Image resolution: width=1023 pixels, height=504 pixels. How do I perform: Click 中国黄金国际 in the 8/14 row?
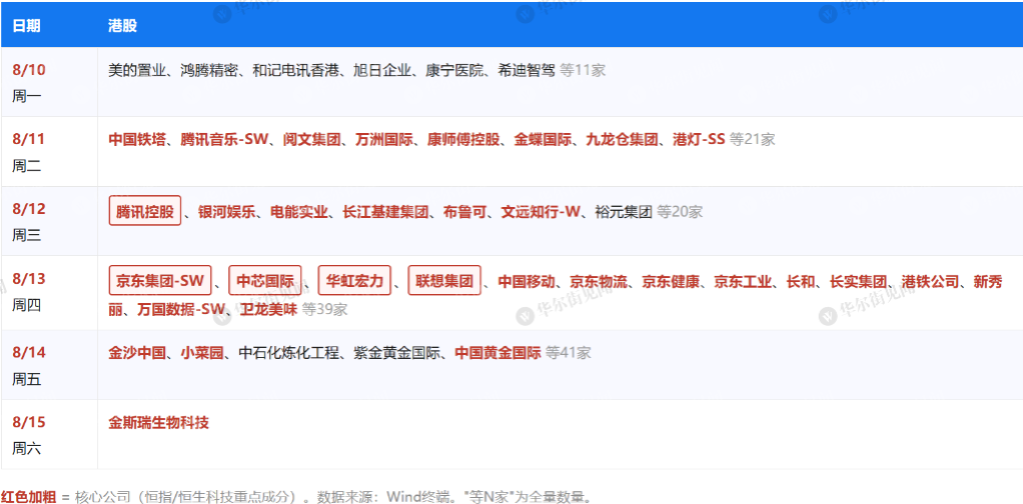(498, 353)
